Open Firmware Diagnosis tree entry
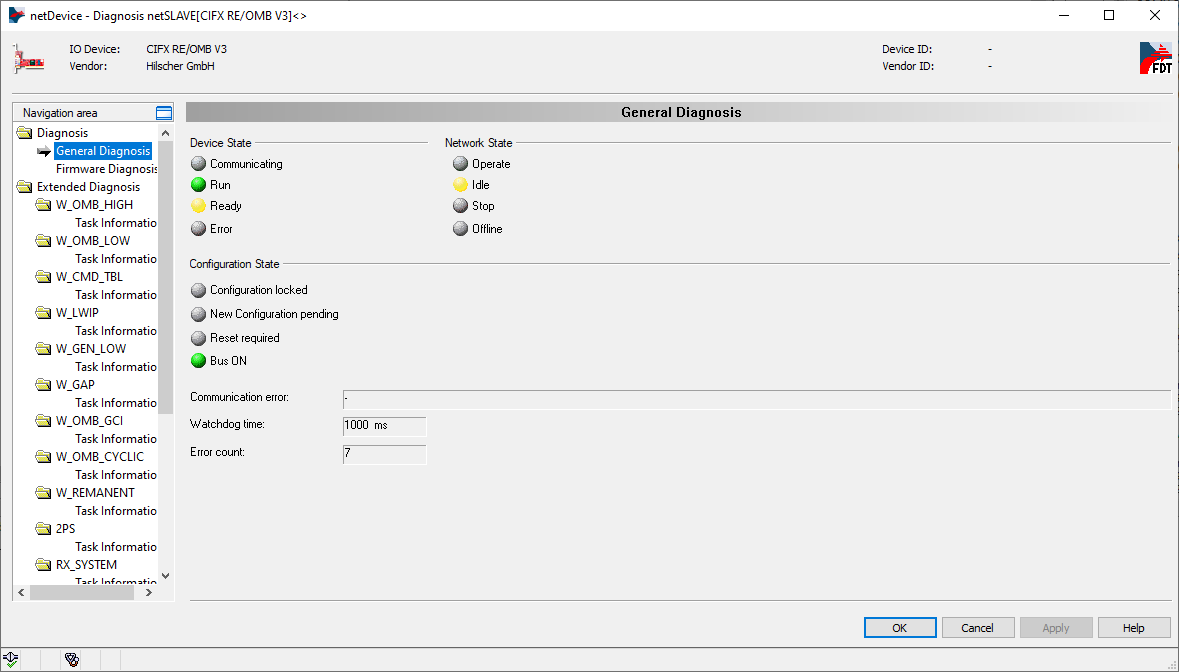1179x672 pixels. [106, 169]
